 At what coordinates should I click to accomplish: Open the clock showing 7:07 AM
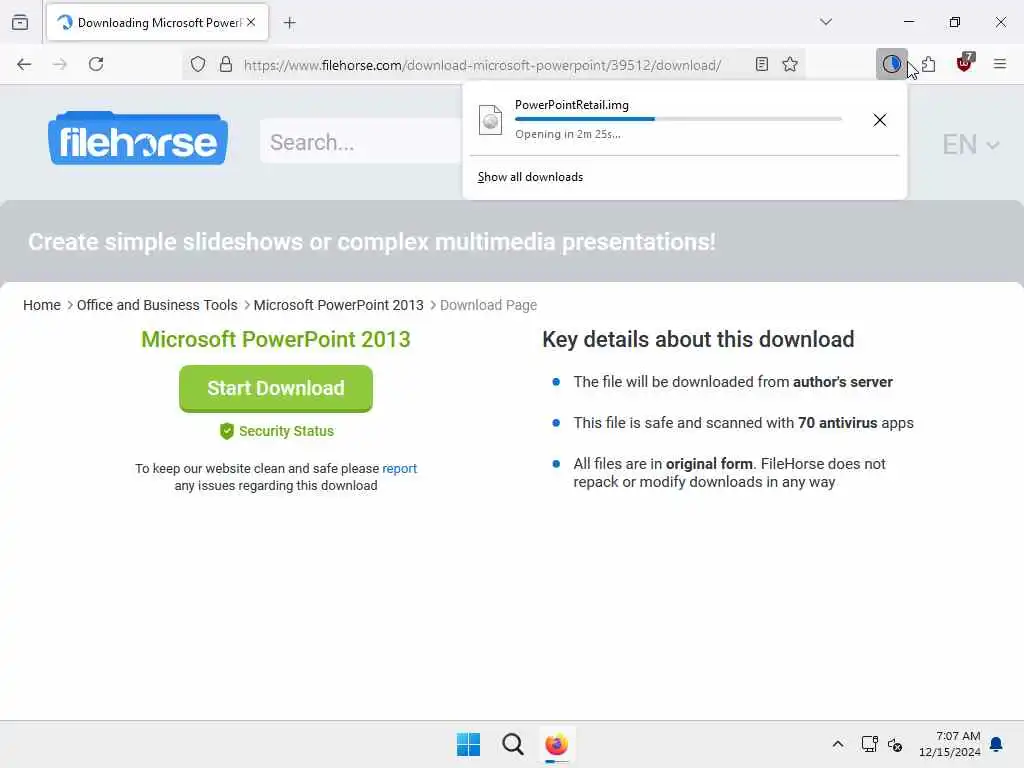(x=950, y=744)
